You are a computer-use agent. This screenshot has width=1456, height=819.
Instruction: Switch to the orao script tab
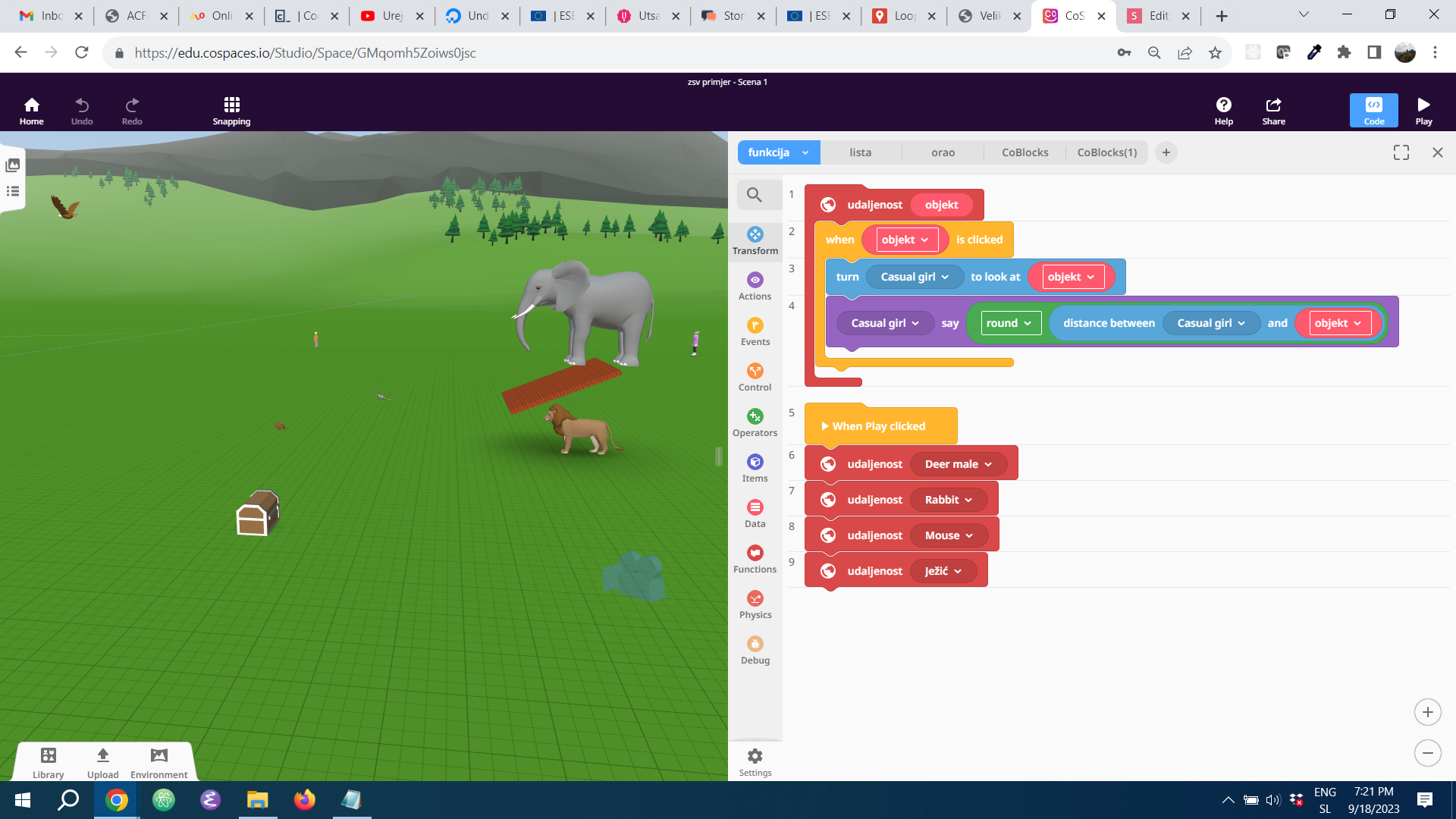pos(943,152)
